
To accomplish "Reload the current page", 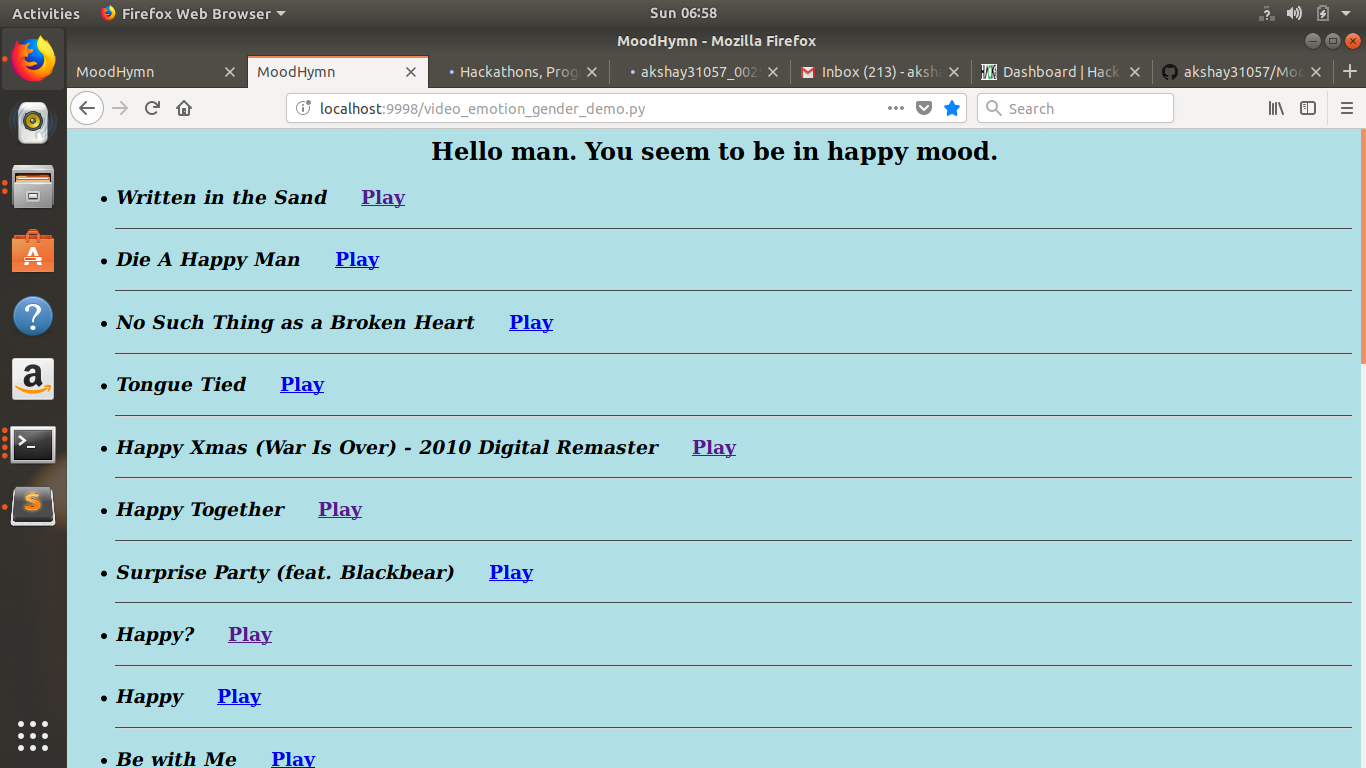I will pos(152,108).
